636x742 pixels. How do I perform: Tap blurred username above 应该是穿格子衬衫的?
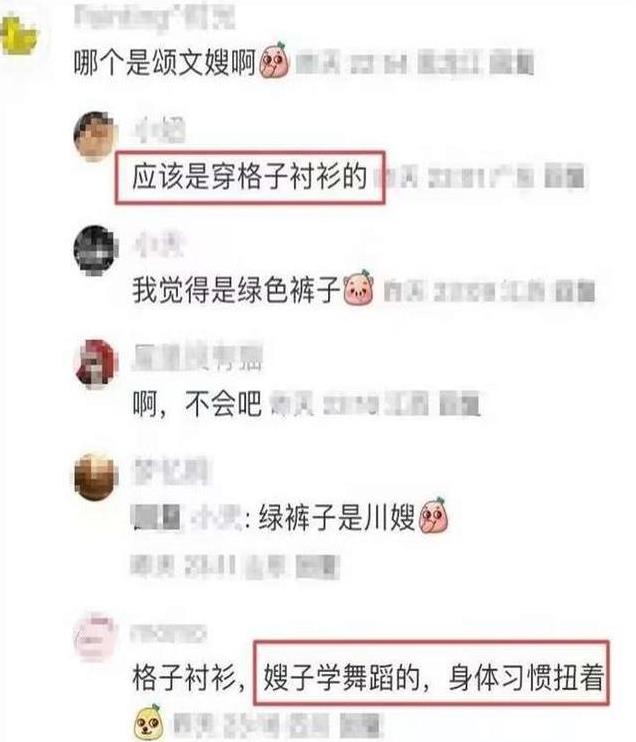[x=160, y=129]
